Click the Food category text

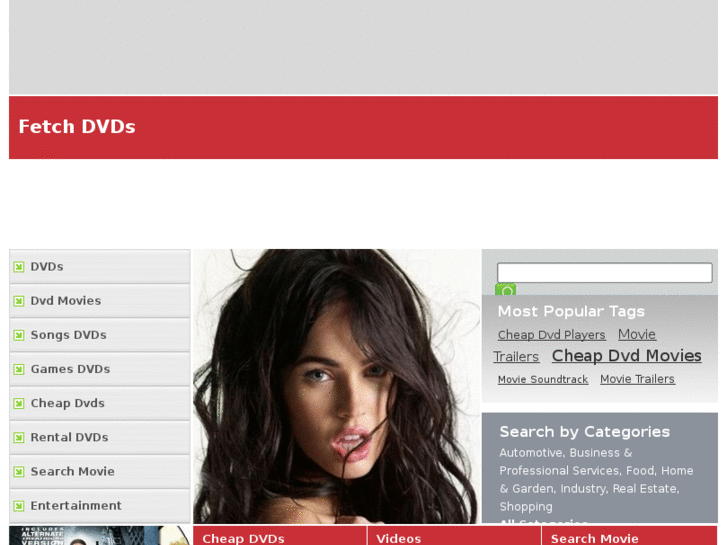[x=640, y=471]
